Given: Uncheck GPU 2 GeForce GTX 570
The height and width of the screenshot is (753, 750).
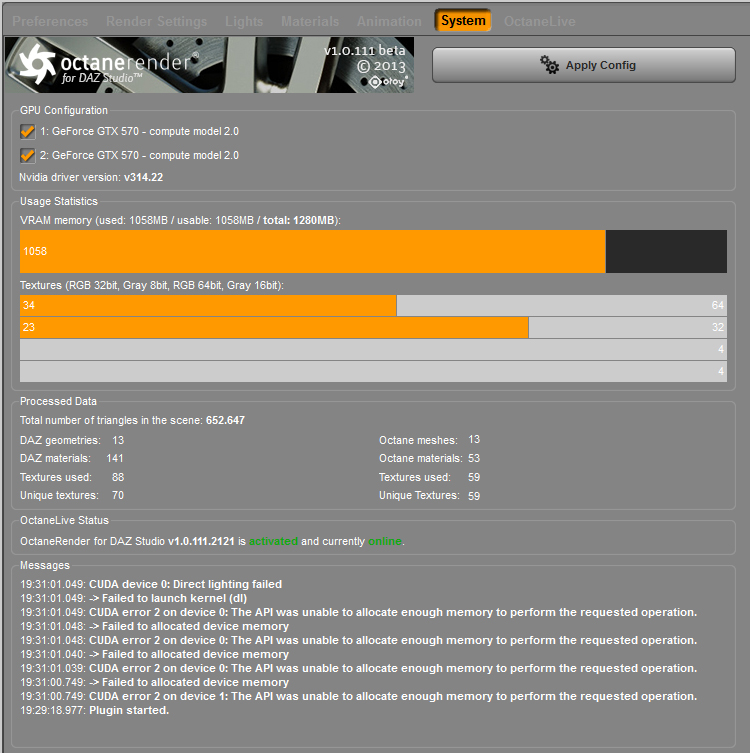Looking at the screenshot, I should click(x=27, y=155).
